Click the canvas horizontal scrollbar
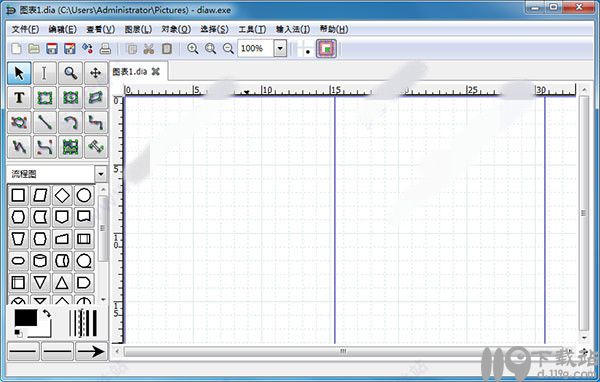Image resolution: width=600 pixels, height=382 pixels. (343, 351)
